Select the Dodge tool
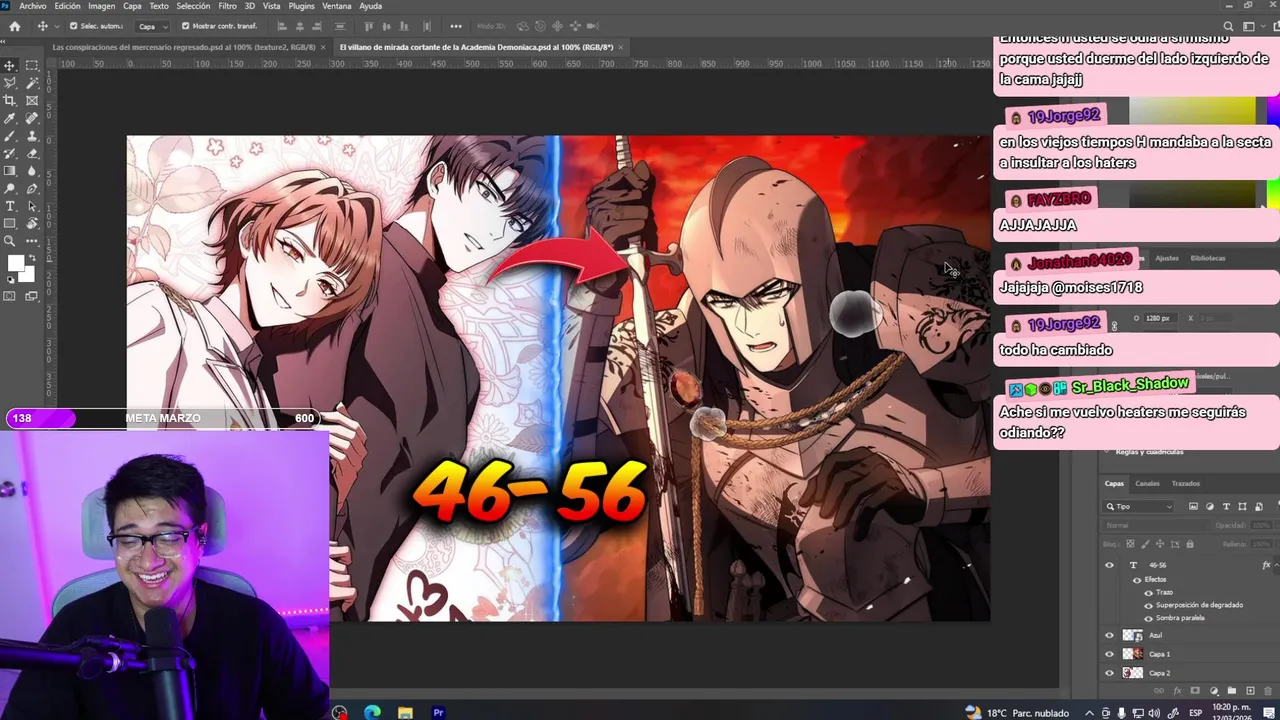This screenshot has width=1280, height=720. (9, 188)
